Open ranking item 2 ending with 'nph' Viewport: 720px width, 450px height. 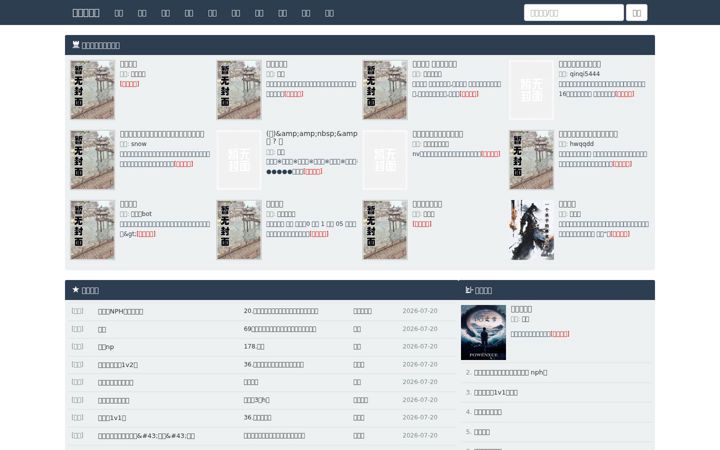pyautogui.click(x=510, y=372)
